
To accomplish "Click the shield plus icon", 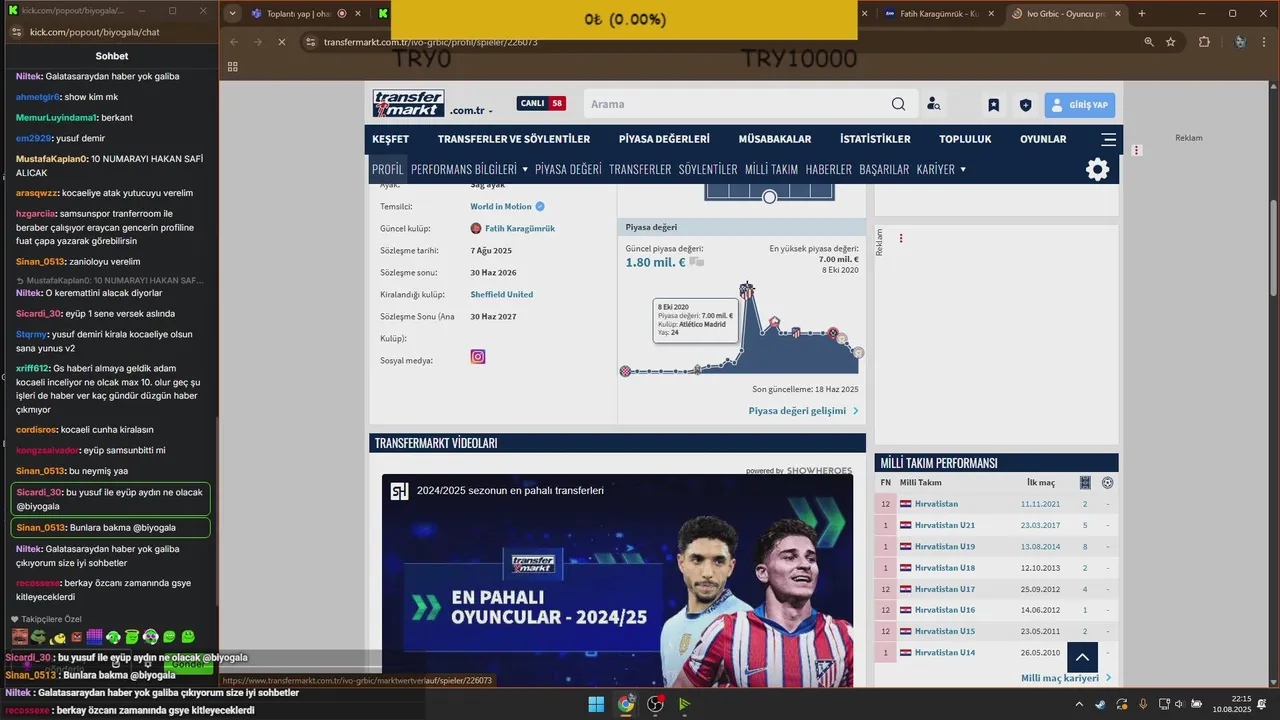I will click(1025, 105).
